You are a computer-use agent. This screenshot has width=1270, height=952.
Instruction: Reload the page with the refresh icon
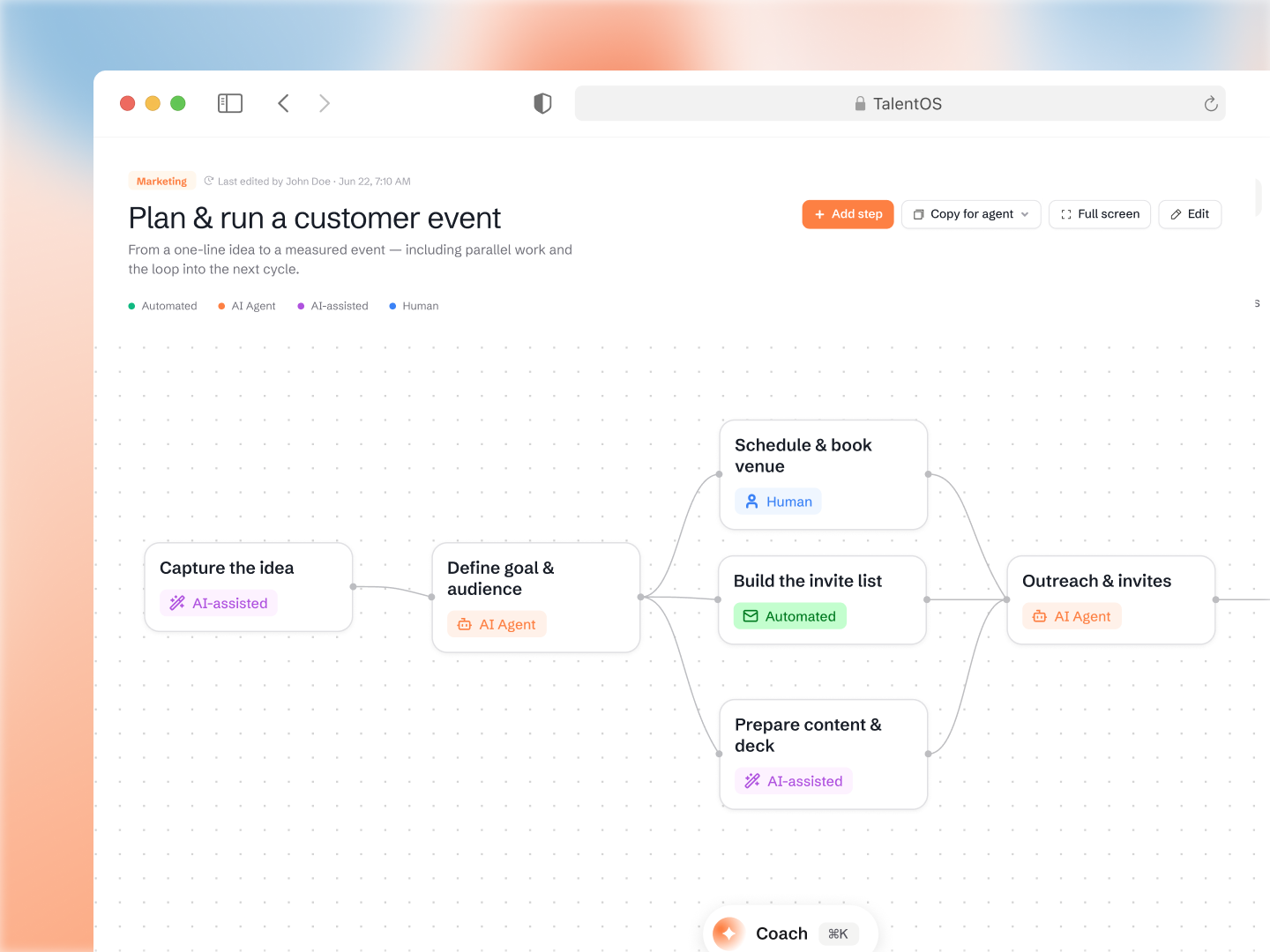pos(1211,104)
